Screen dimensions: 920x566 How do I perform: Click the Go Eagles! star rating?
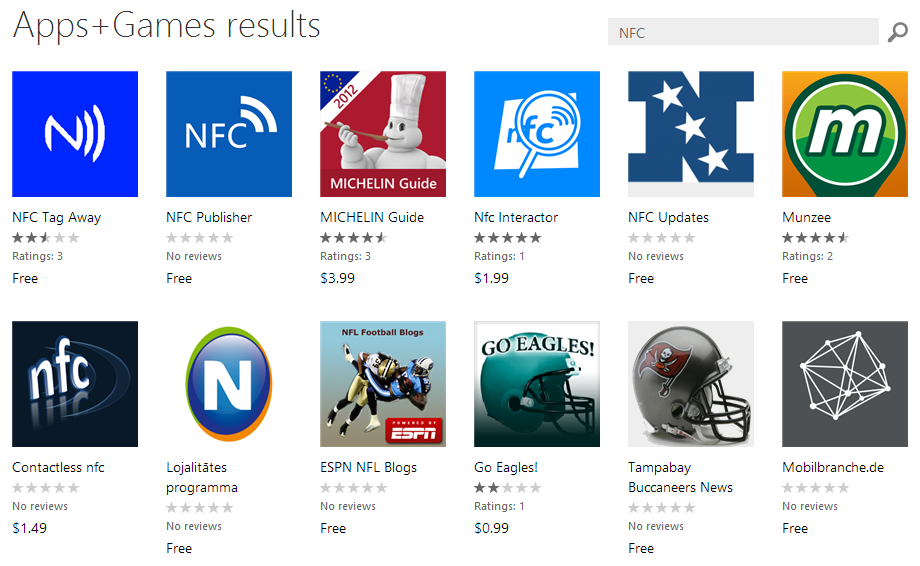pyautogui.click(x=507, y=488)
